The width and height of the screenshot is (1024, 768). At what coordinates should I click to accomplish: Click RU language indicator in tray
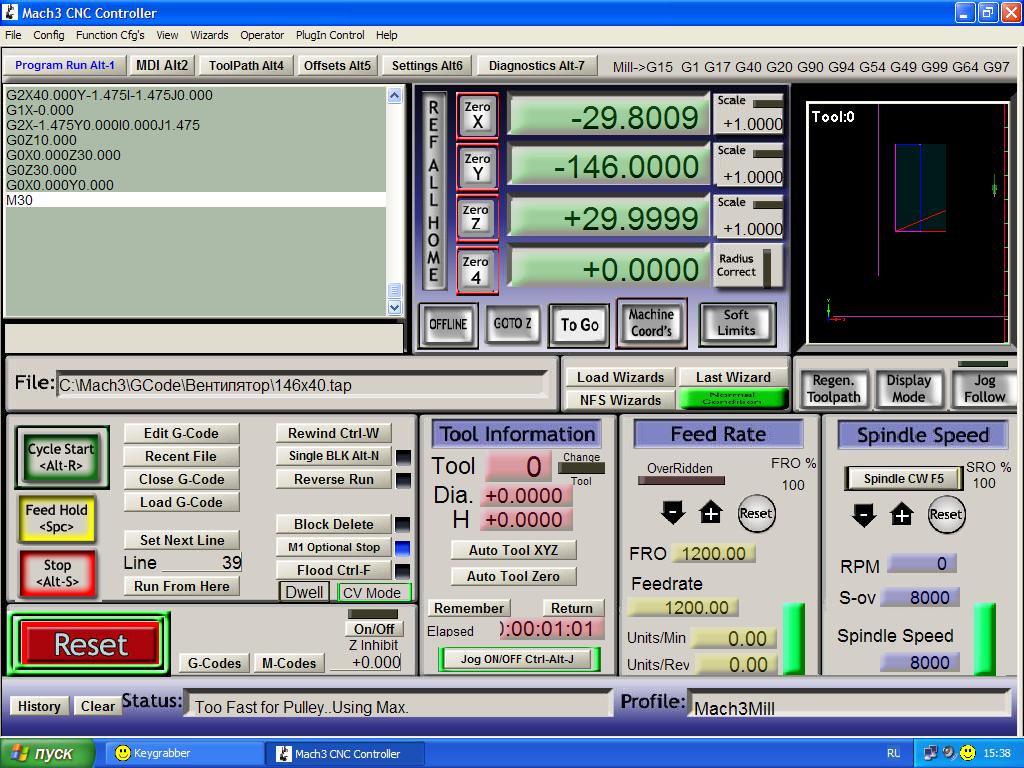click(x=893, y=753)
